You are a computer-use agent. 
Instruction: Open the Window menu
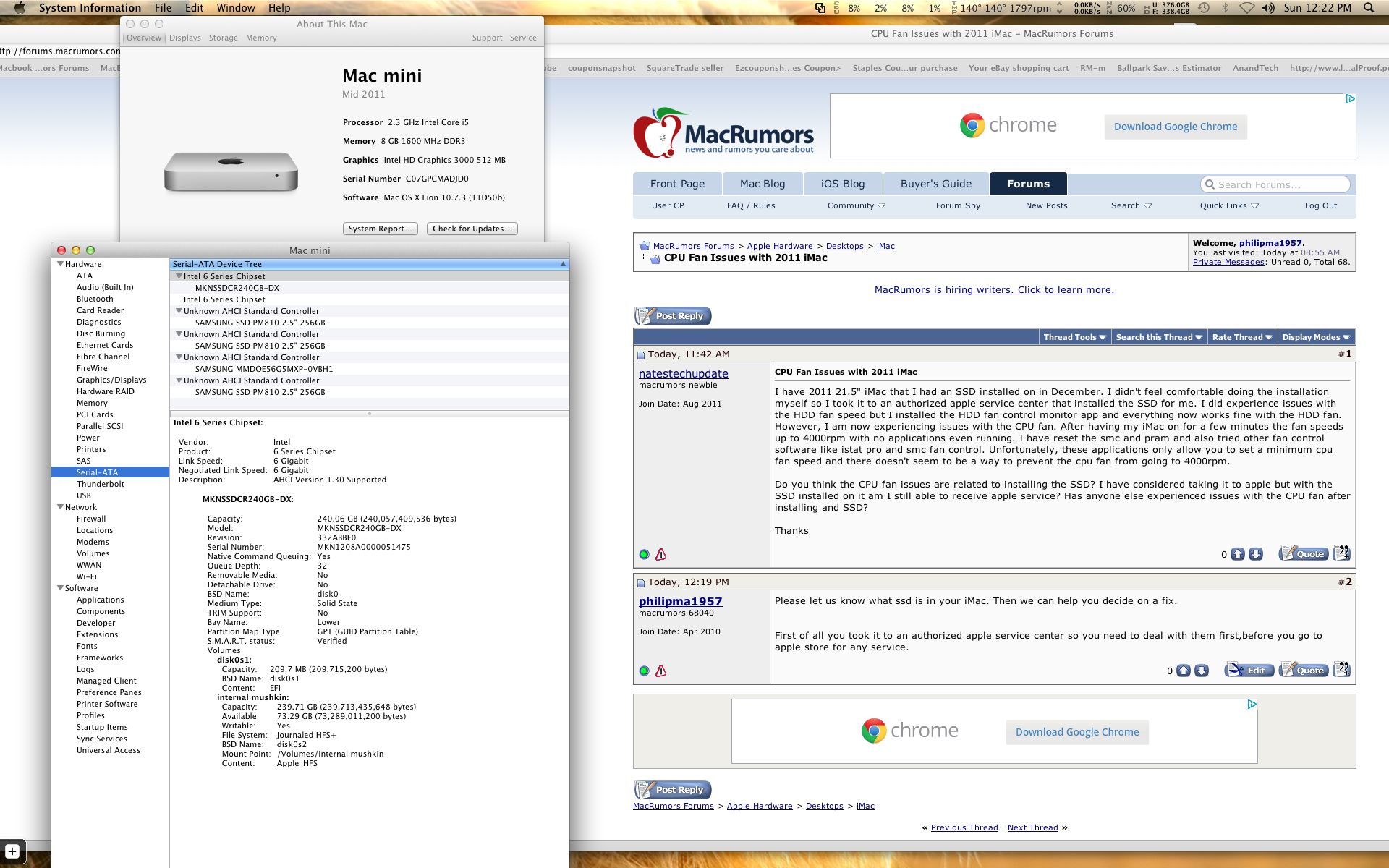[236, 8]
